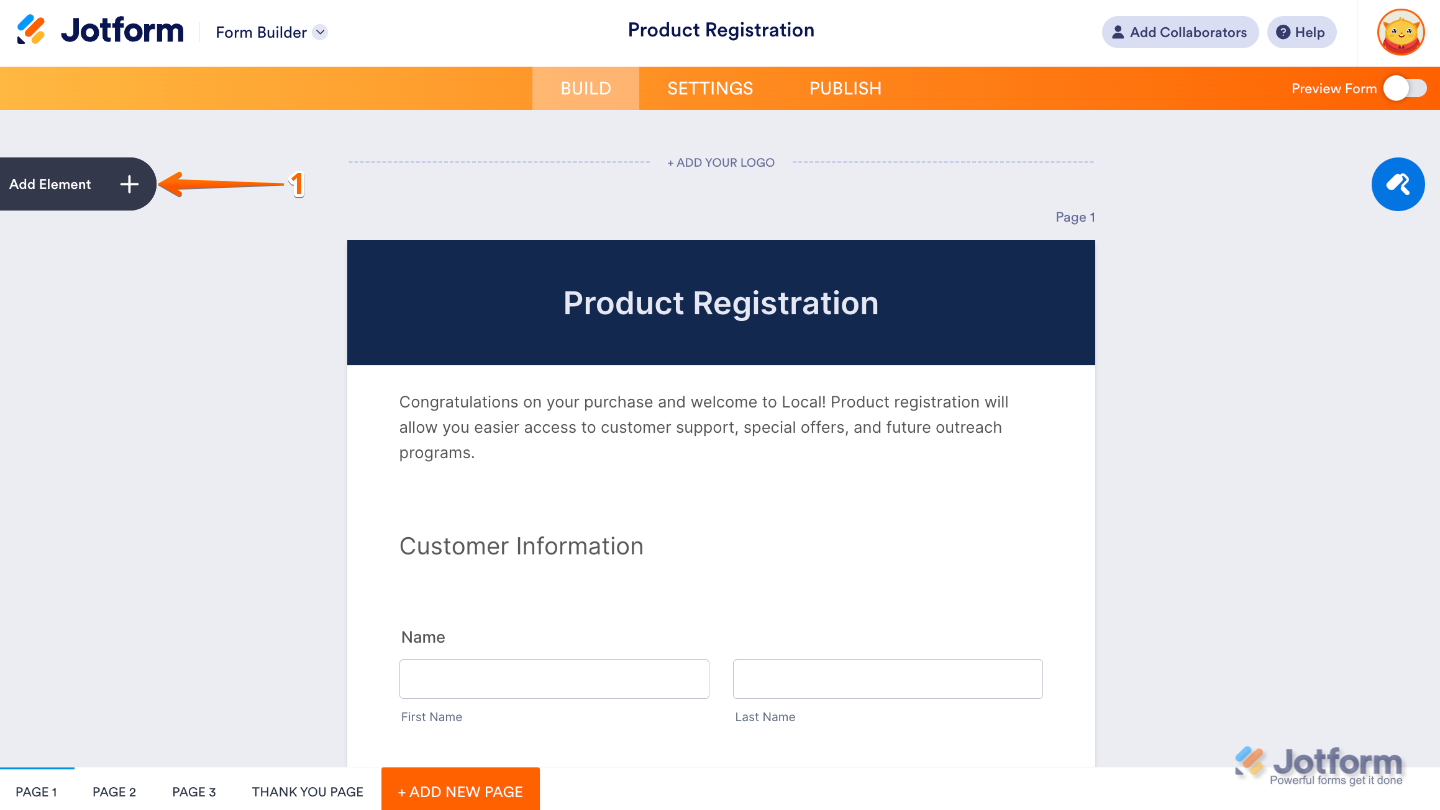This screenshot has width=1440, height=810.
Task: Switch to PAGE 2
Action: point(113,791)
